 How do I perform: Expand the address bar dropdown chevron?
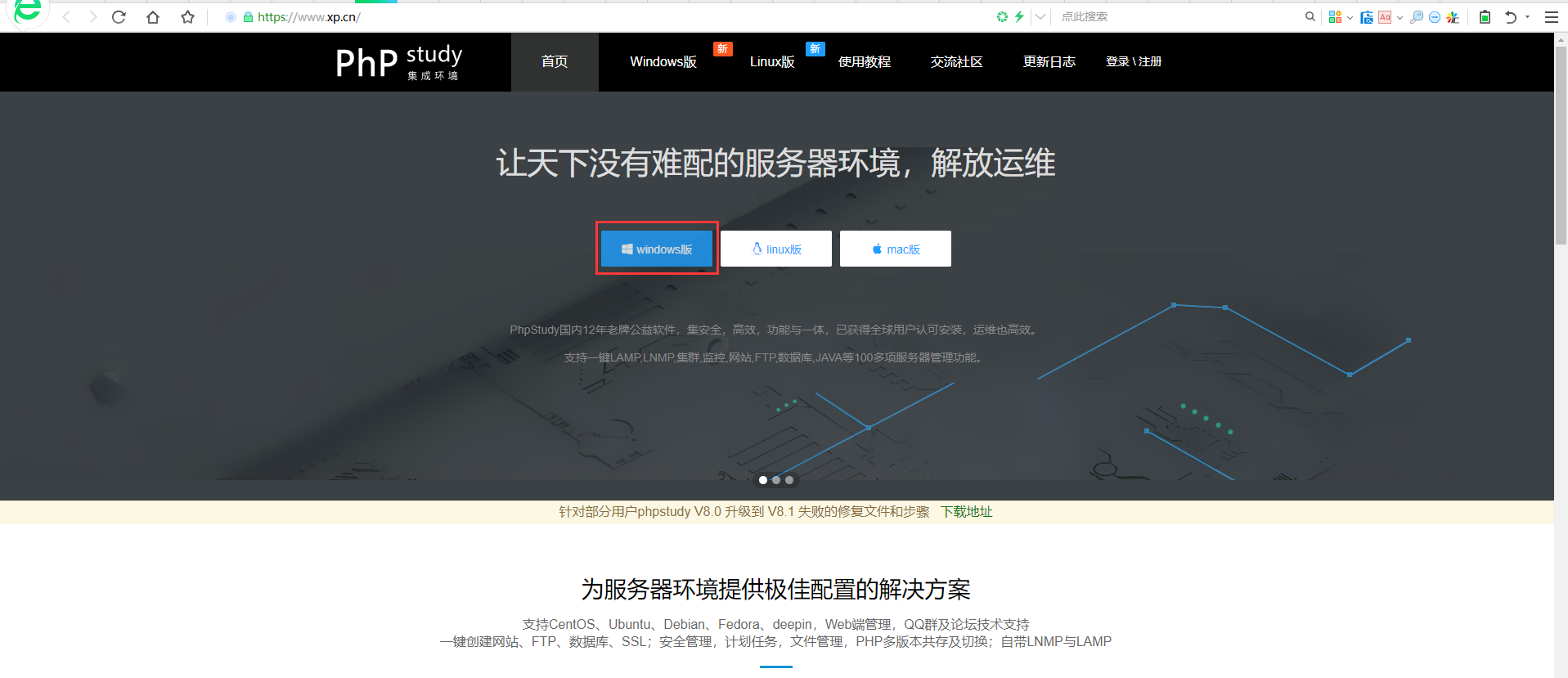(x=1040, y=16)
